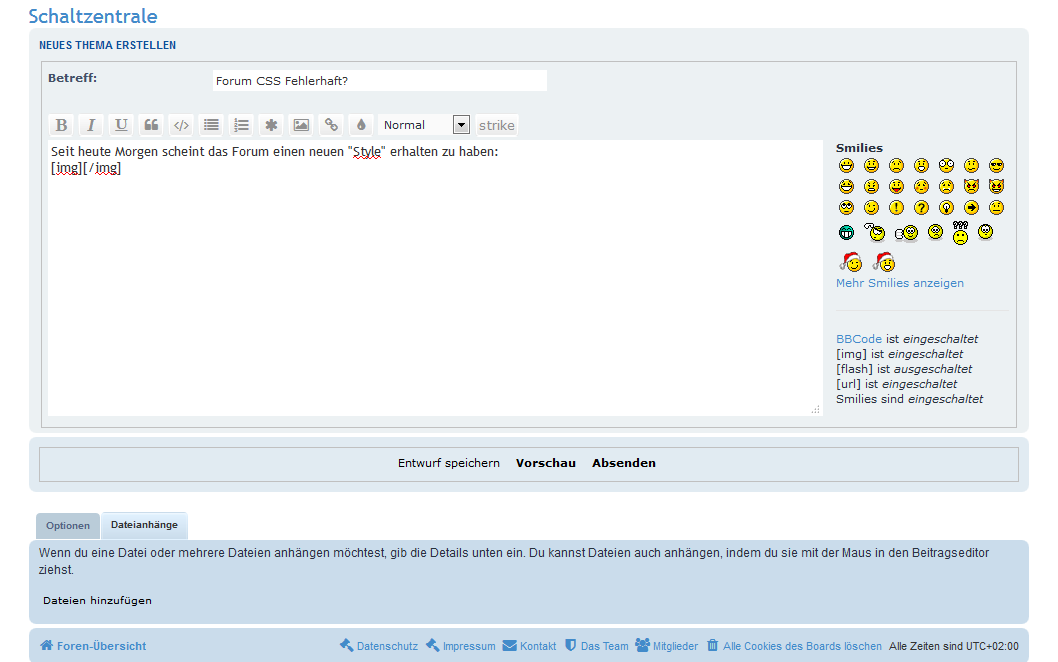
Task: Insert the black arrow smiley
Action: [x=971, y=207]
